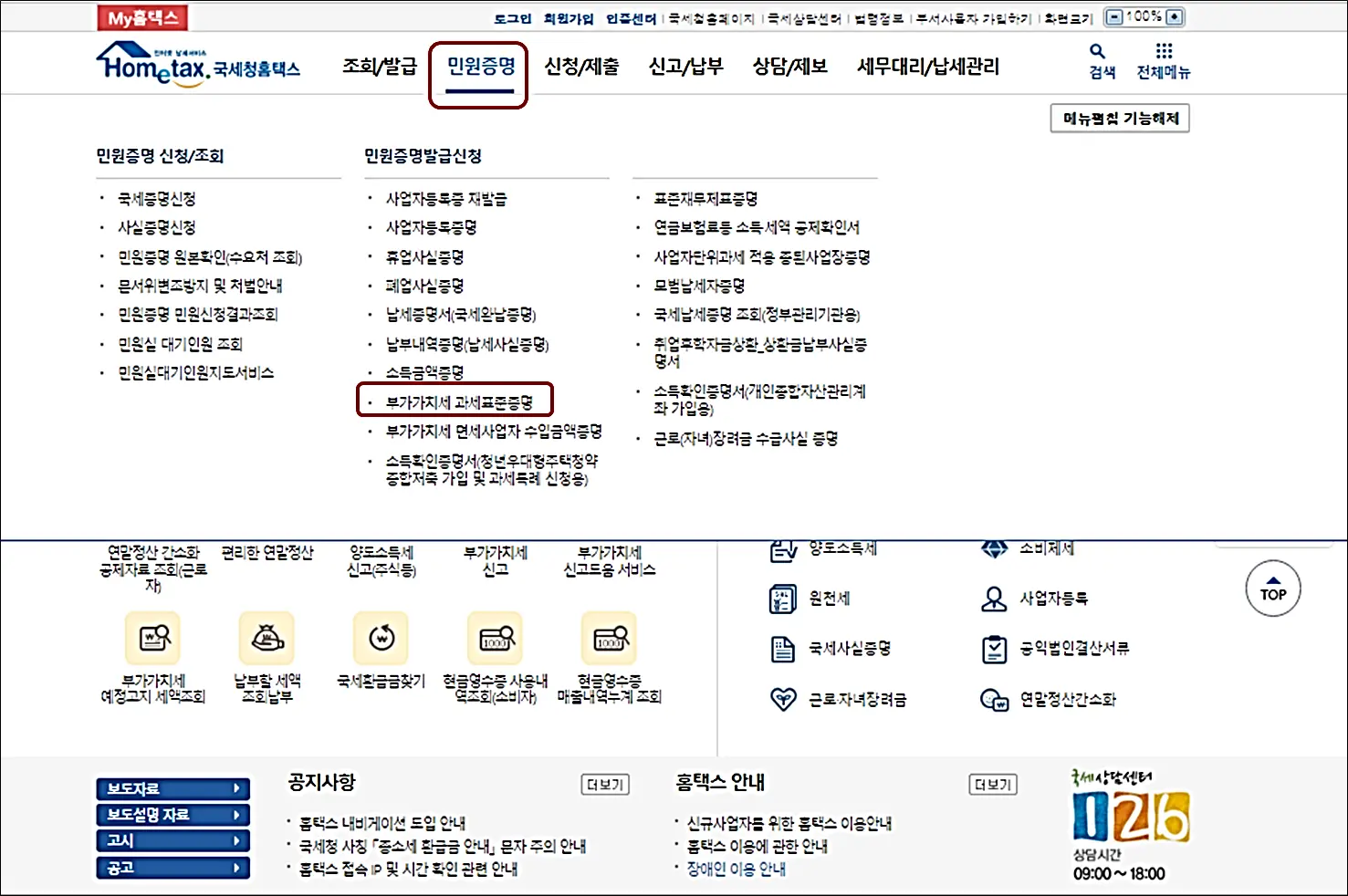The height and width of the screenshot is (896, 1348).
Task: Expand 홈택스 안내 via 더보기
Action: (993, 783)
